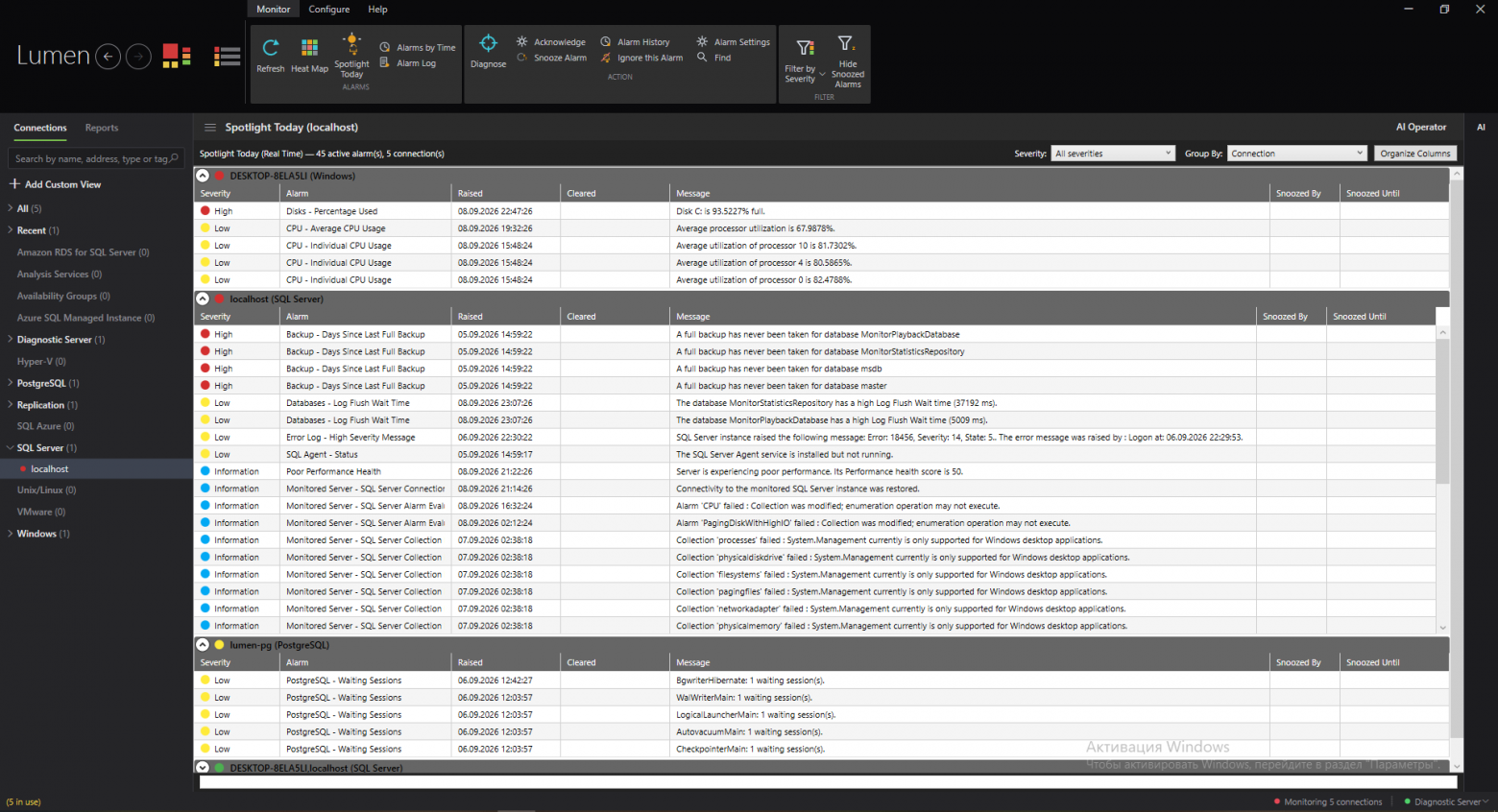This screenshot has height=812, width=1498.
Task: Open Alarm Settings
Action: pos(734,42)
